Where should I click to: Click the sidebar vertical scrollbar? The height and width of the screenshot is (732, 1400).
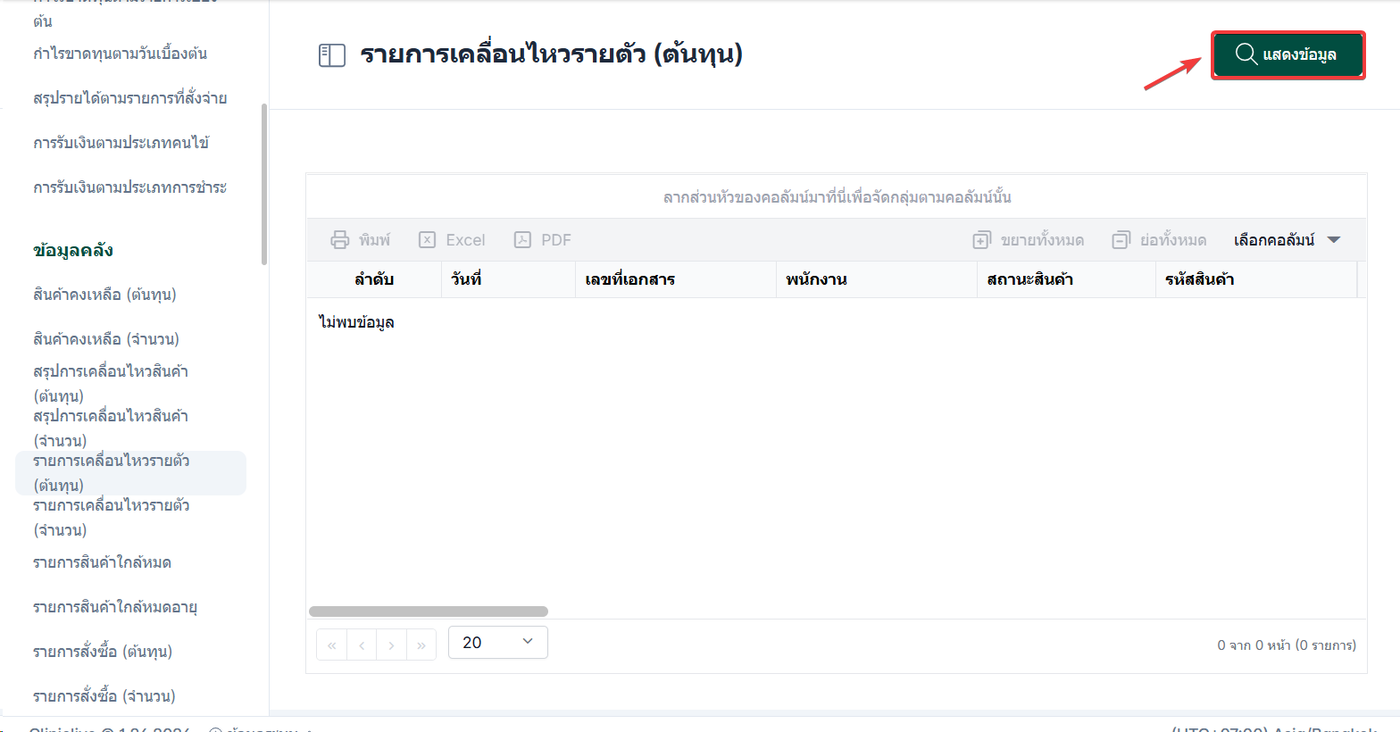click(264, 185)
